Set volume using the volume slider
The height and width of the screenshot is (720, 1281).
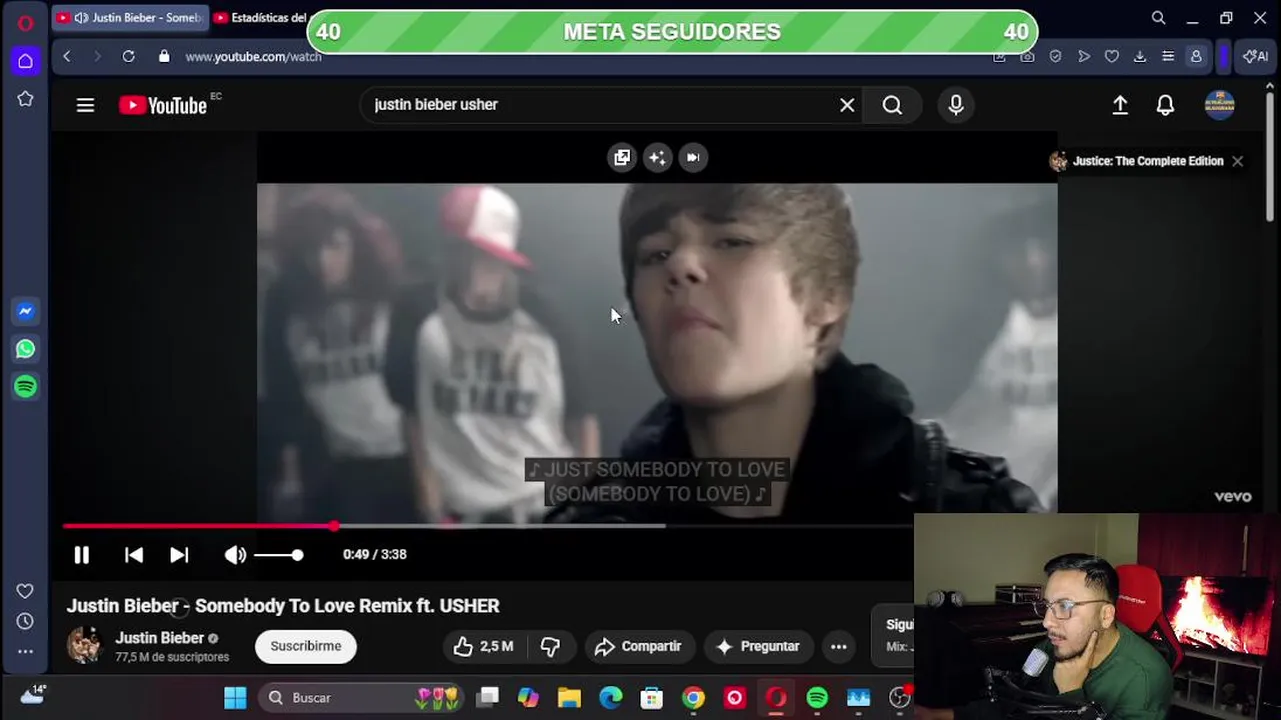[x=279, y=554]
